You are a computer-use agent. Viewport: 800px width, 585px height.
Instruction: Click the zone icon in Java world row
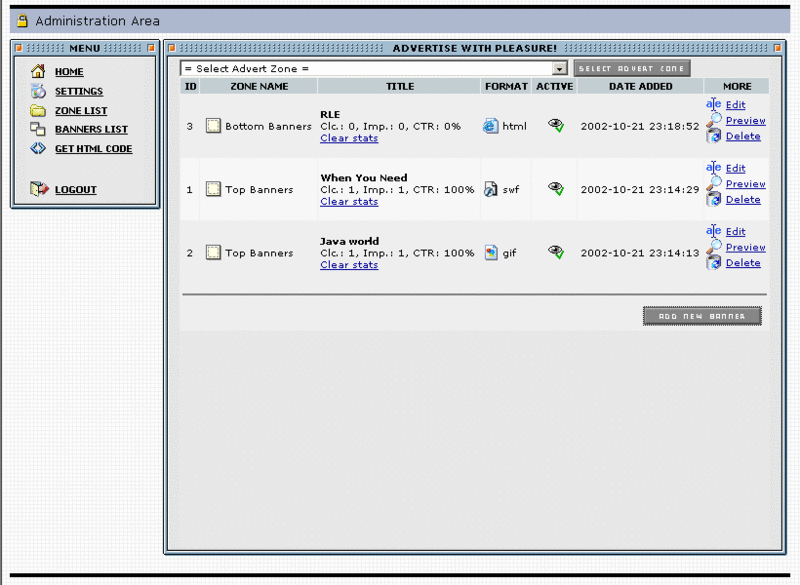pos(213,252)
